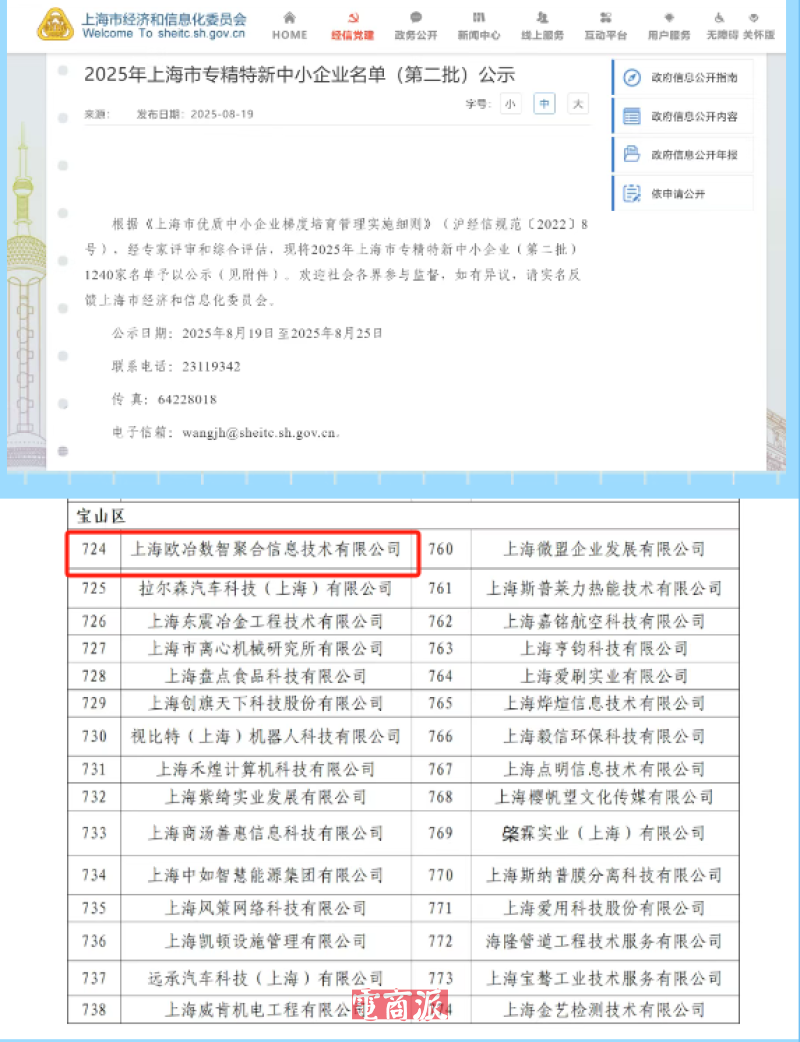Select cell 上海斯普莱力热能技术有限公司

tap(605, 588)
